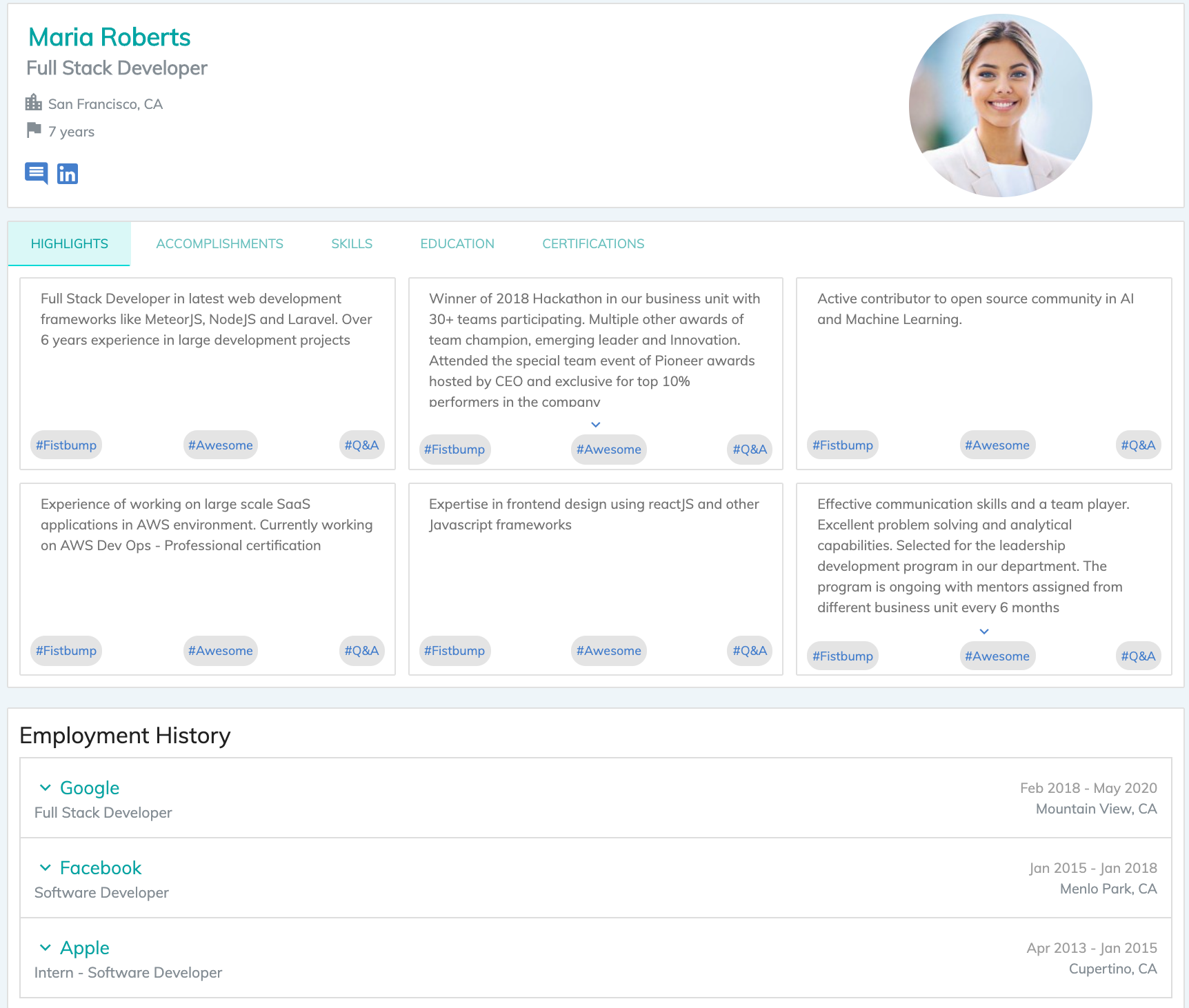The width and height of the screenshot is (1189, 1008).
Task: Fistbump the reactJS frontend card
Action: [x=454, y=651]
